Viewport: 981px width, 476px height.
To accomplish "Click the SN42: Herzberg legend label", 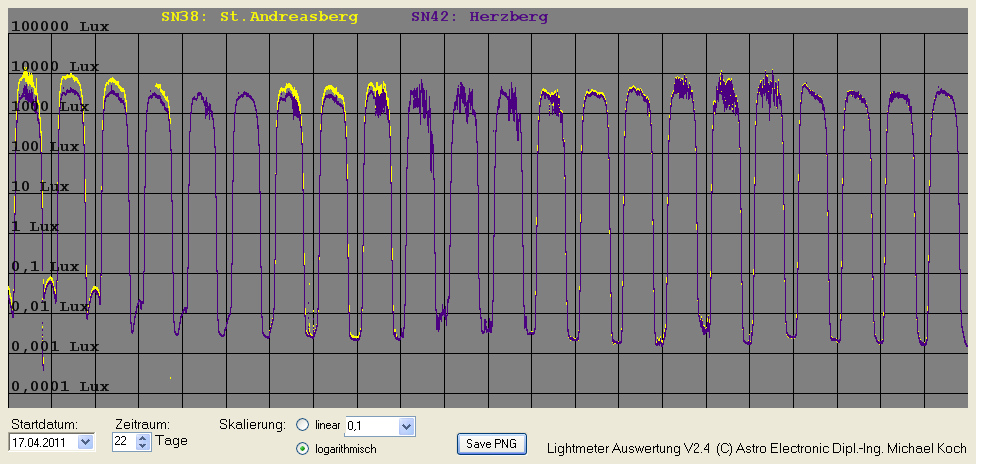I will pos(479,17).
